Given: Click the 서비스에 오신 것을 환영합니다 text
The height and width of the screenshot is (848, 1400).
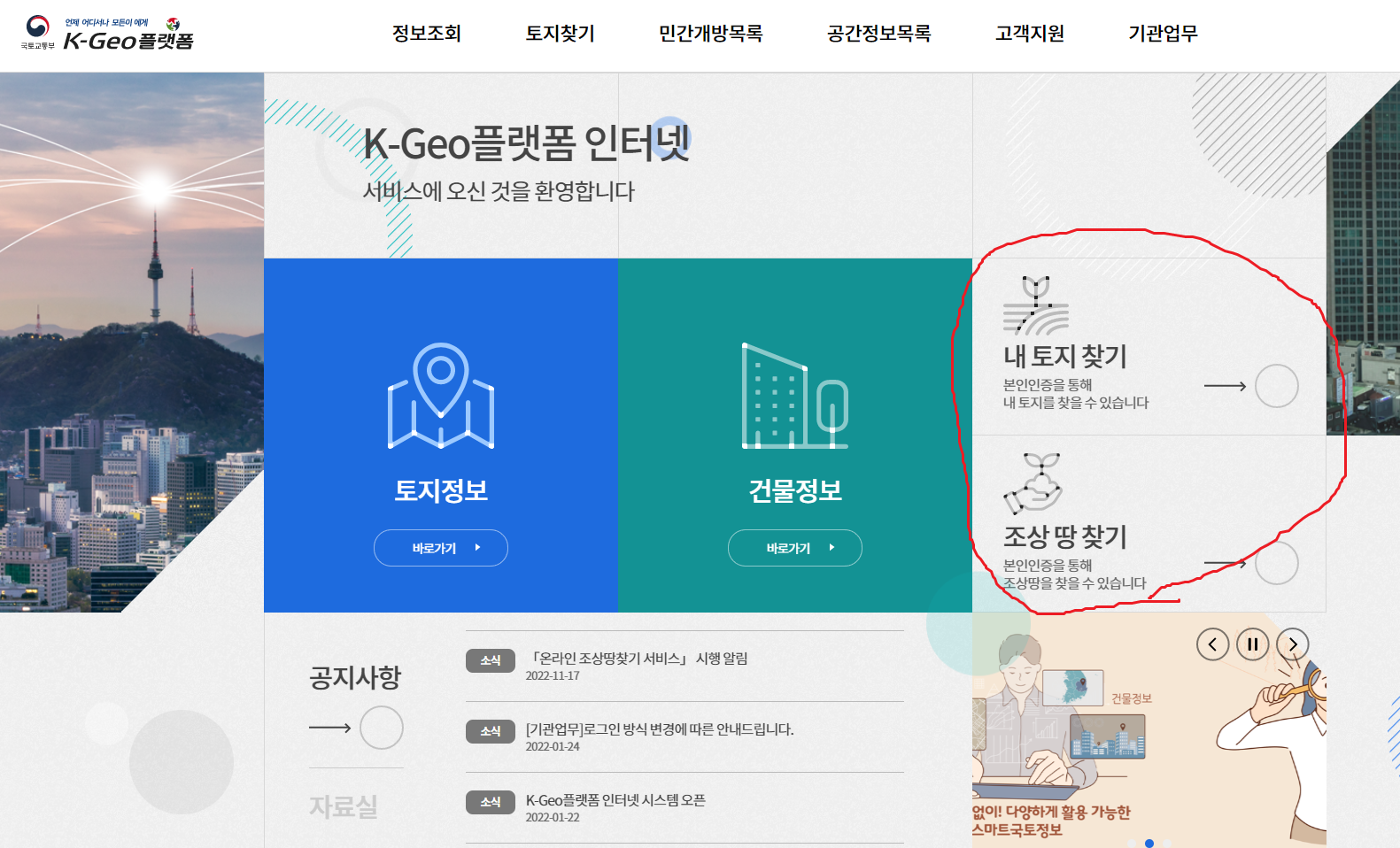Looking at the screenshot, I should pyautogui.click(x=499, y=191).
